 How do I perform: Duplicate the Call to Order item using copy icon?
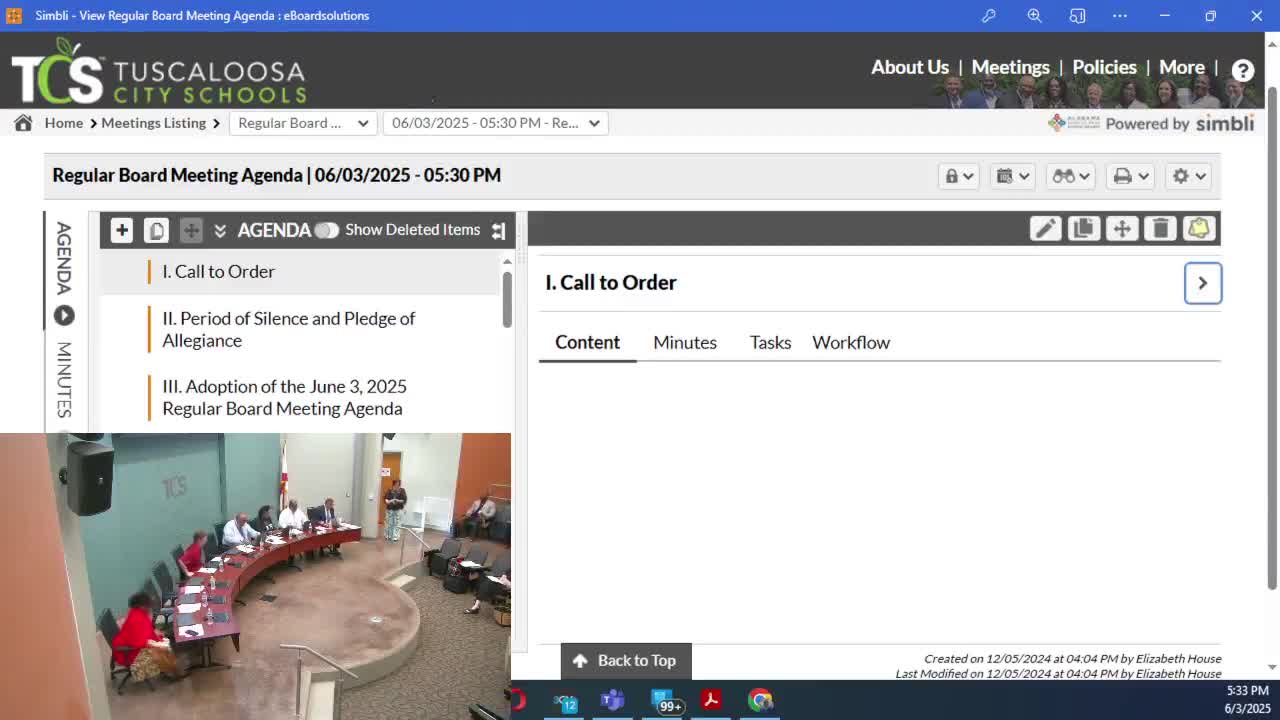pos(1083,229)
